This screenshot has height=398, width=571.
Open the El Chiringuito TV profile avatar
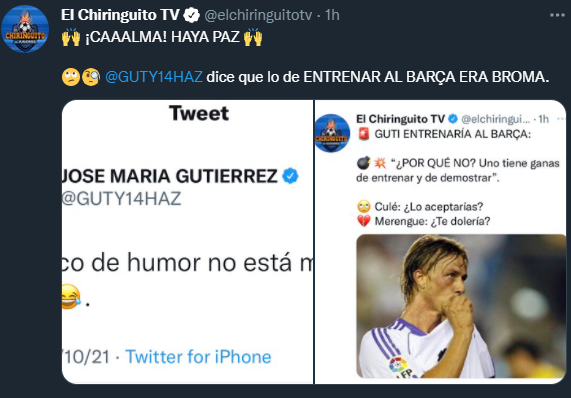(x=25, y=29)
